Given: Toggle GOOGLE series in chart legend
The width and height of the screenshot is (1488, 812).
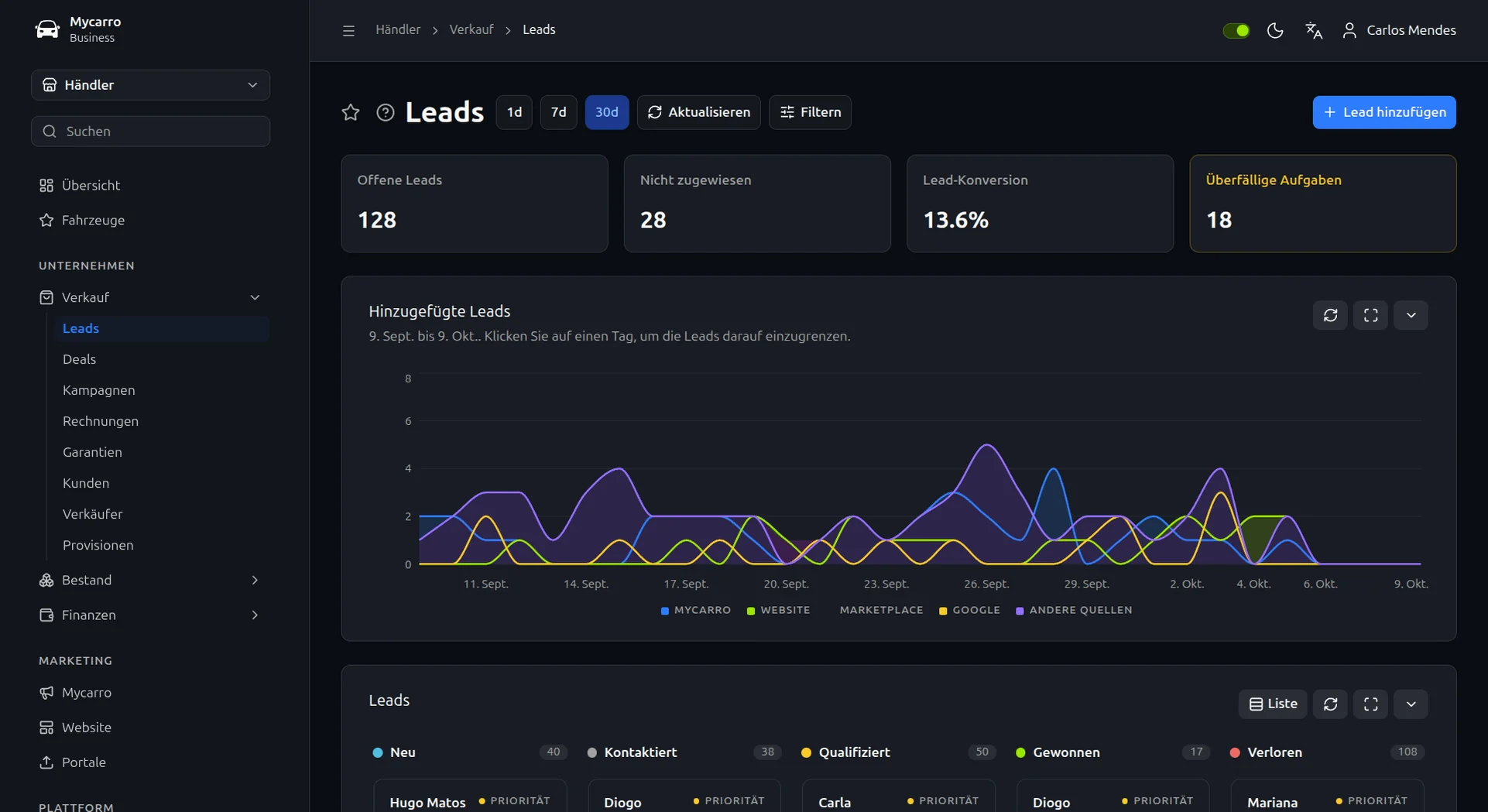Looking at the screenshot, I should coord(969,611).
